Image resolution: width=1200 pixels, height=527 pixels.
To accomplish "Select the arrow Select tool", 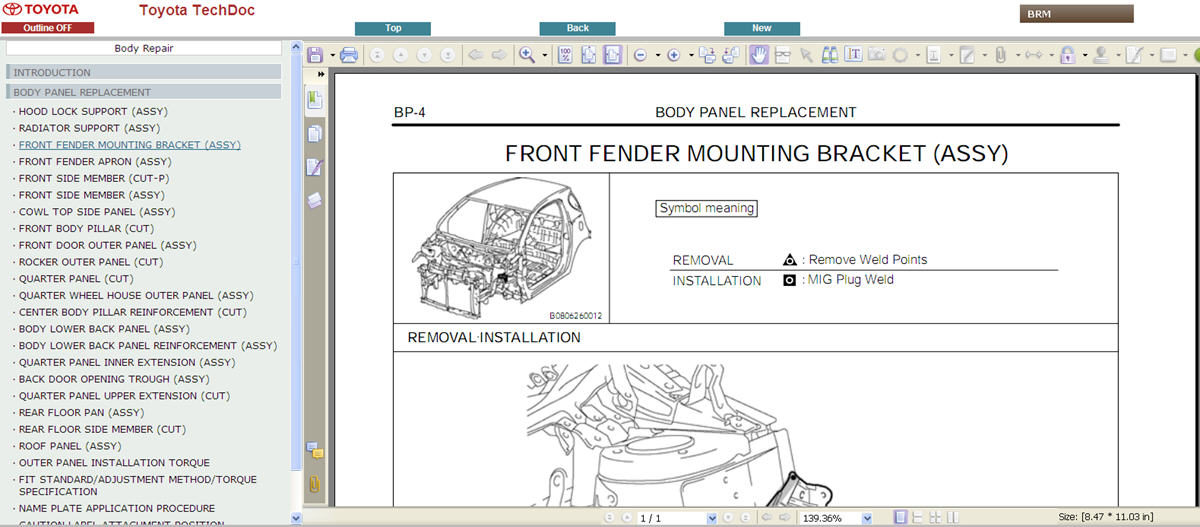I will (x=806, y=55).
